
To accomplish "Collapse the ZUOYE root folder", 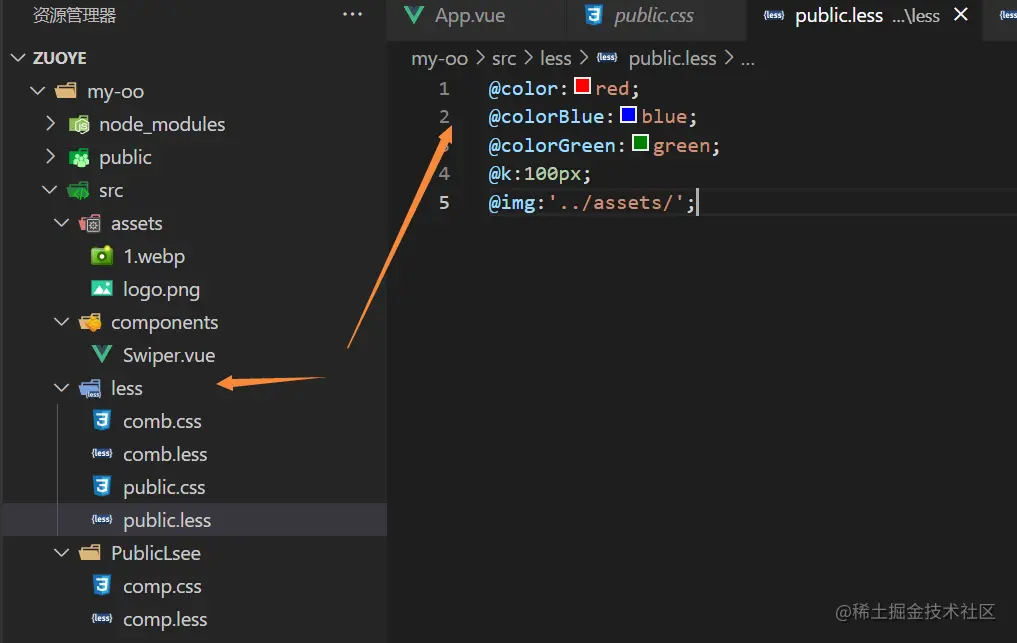I will [17, 58].
